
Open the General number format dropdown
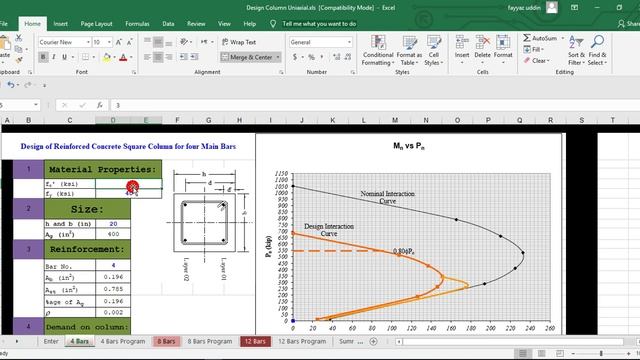[x=349, y=42]
